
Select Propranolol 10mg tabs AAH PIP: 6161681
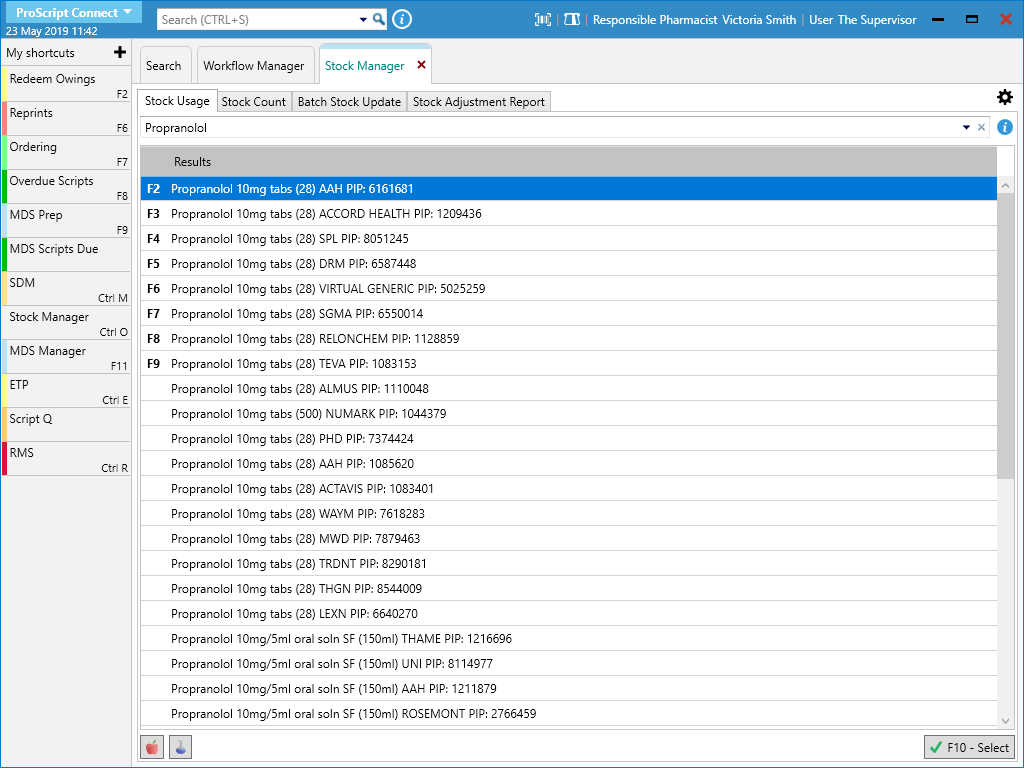[569, 189]
